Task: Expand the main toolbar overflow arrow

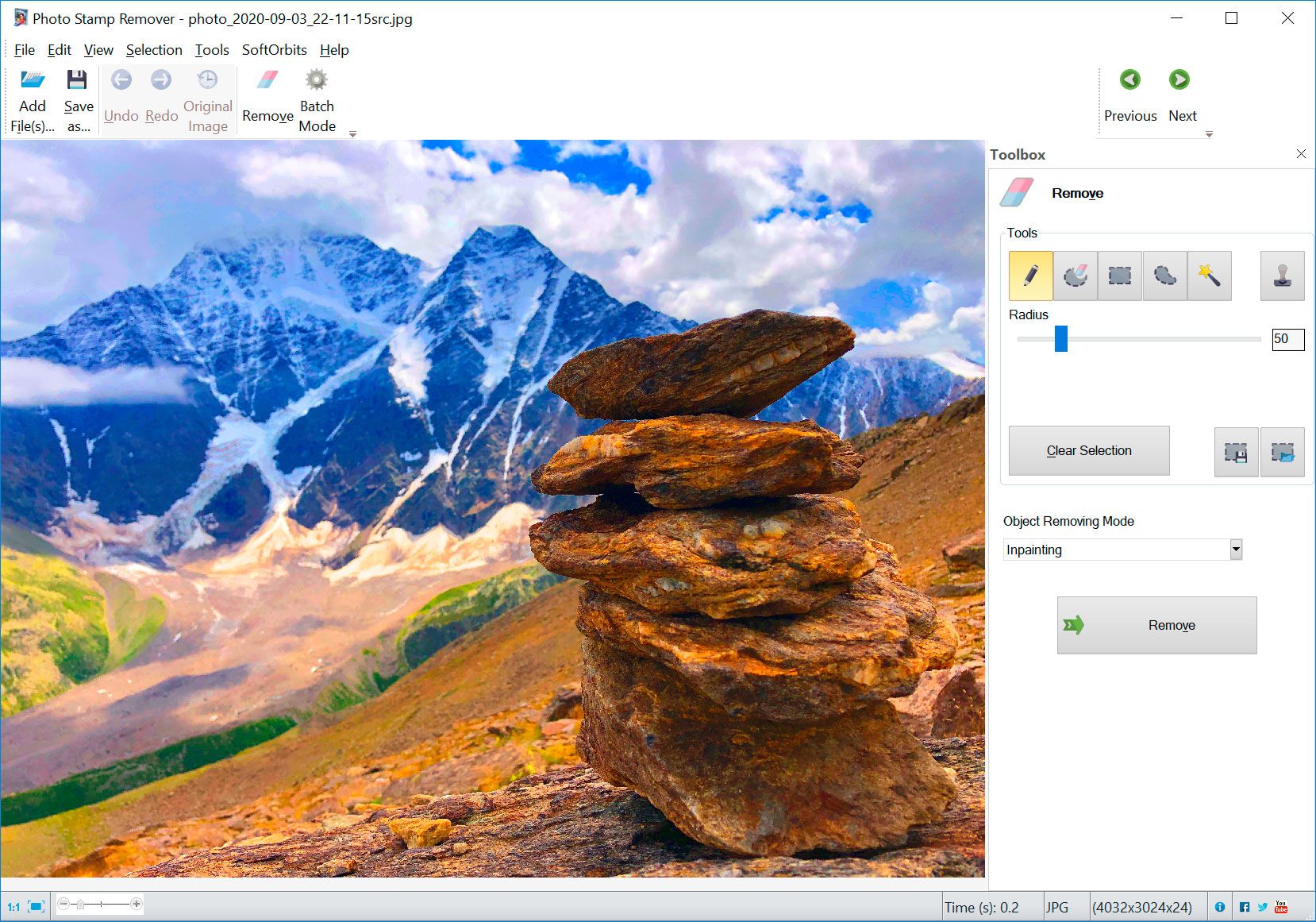Action: click(x=352, y=134)
